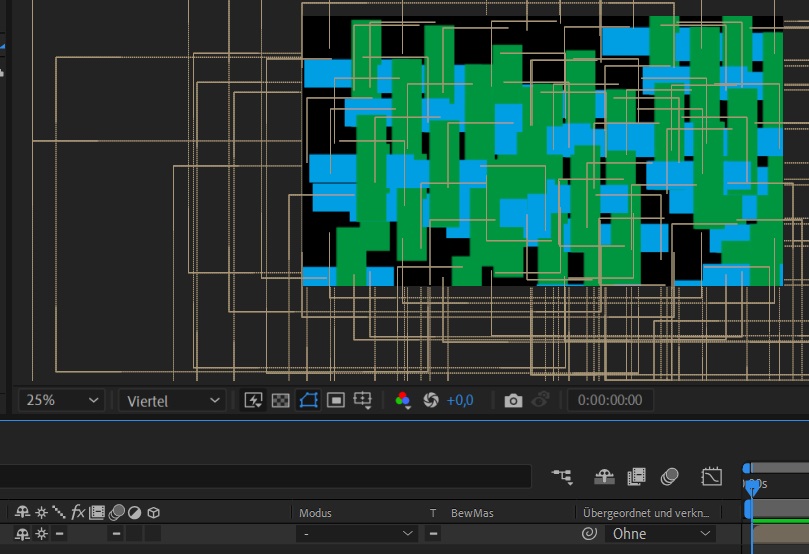Click the layer's 3D layer switch box

click(x=153, y=533)
